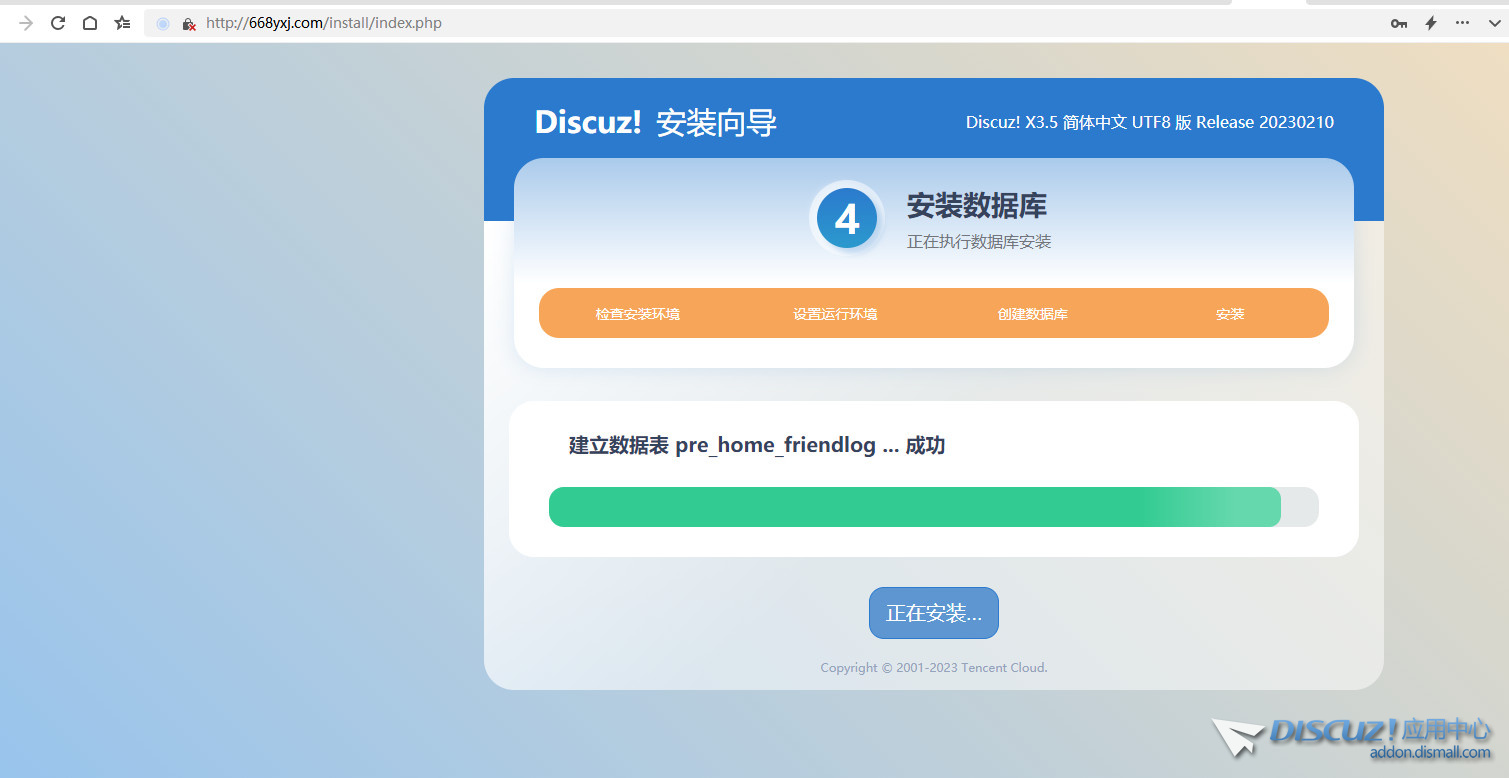Open the browser home page icon

click(x=89, y=22)
